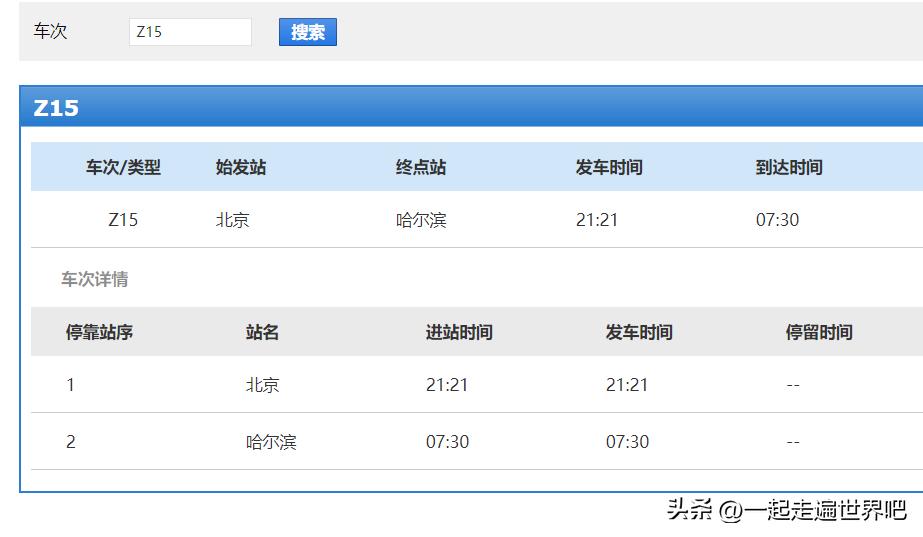Viewport: 923px width, 537px height.
Task: Click the 进站时间 column header
Action: click(x=459, y=332)
